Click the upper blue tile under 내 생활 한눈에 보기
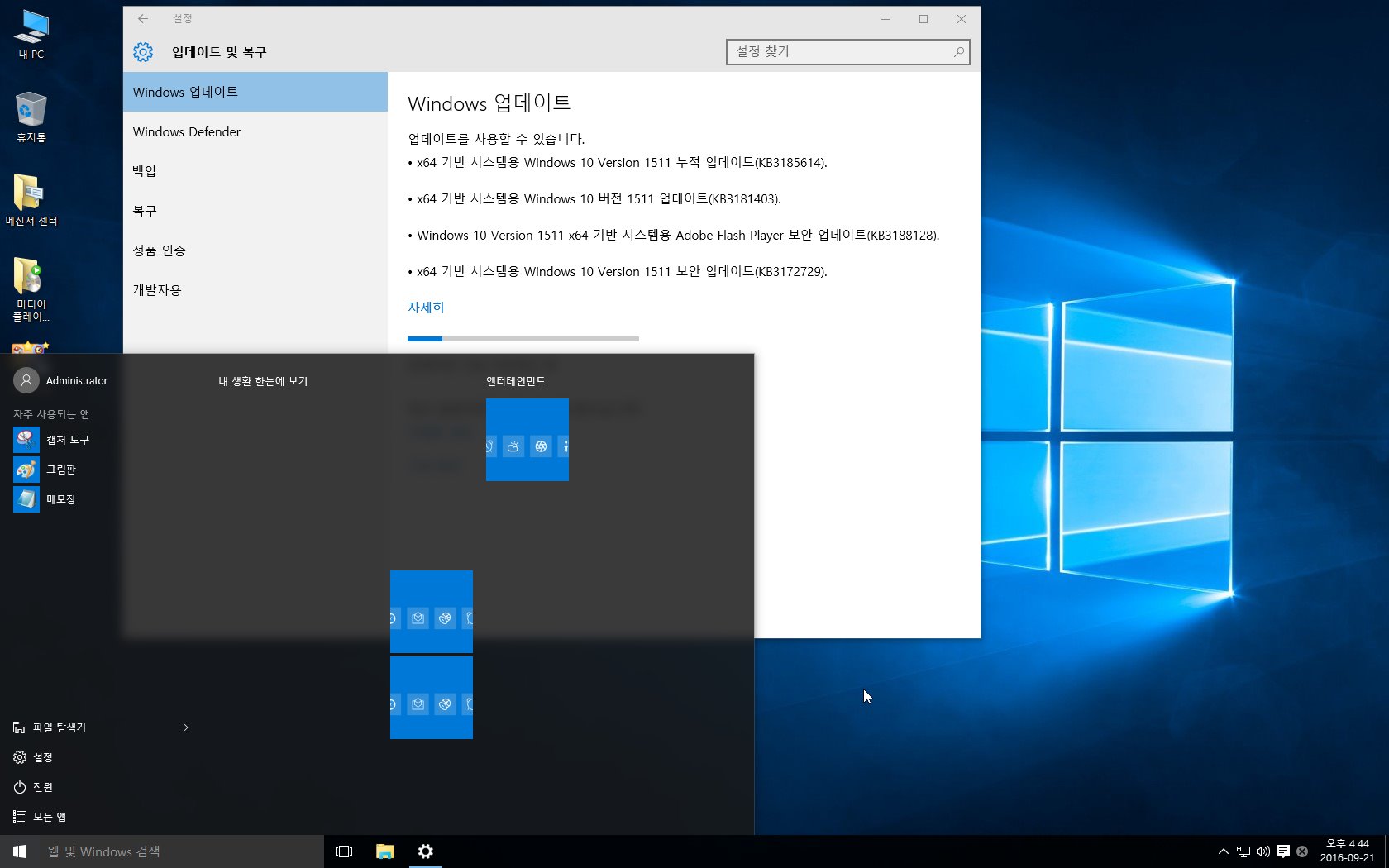1389x868 pixels. click(x=432, y=612)
